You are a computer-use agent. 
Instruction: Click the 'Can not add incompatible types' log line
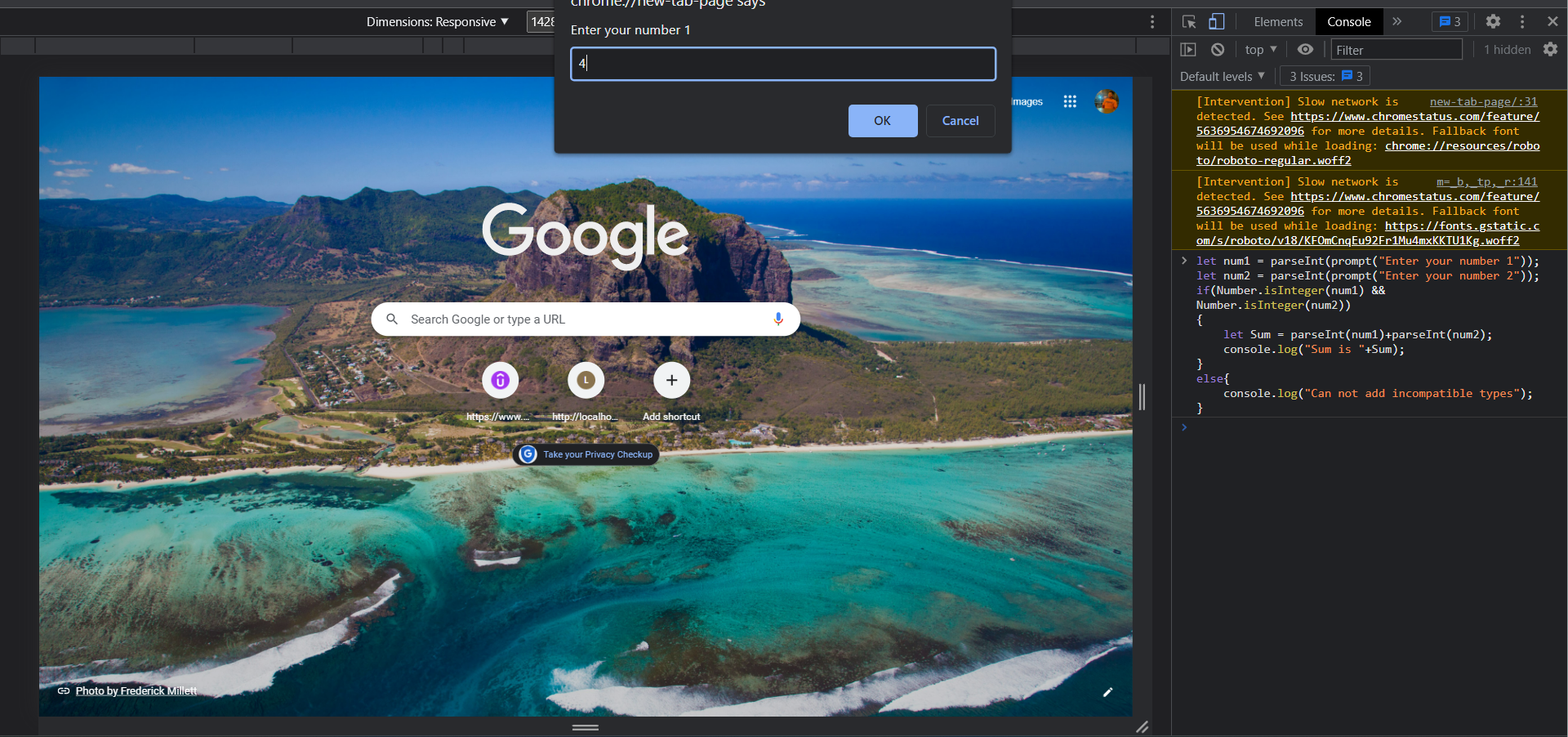(1378, 394)
